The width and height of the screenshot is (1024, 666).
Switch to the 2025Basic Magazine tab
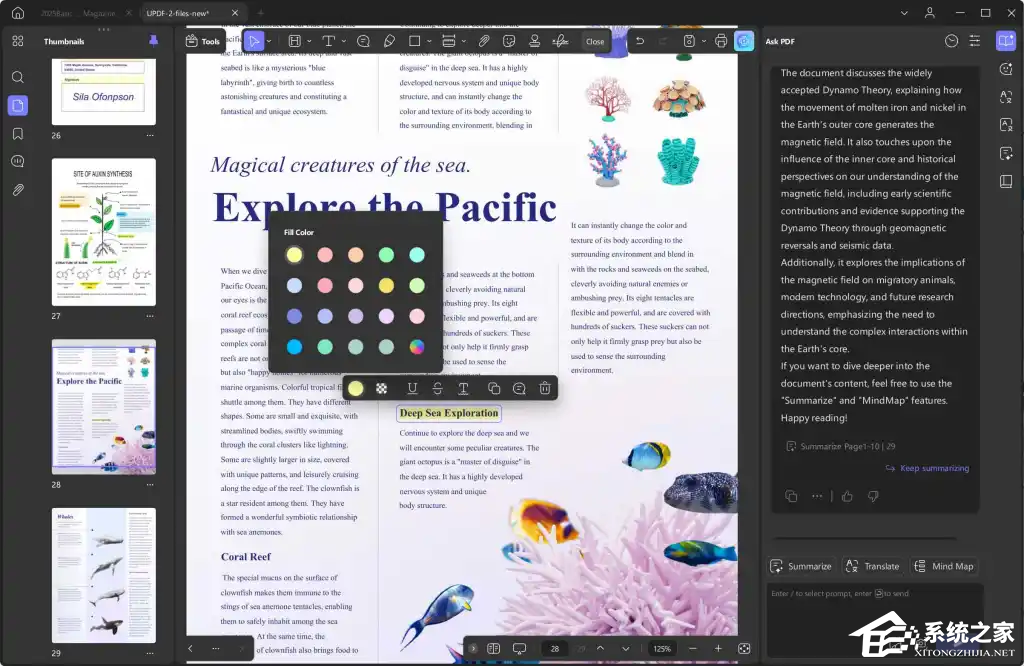tap(78, 13)
